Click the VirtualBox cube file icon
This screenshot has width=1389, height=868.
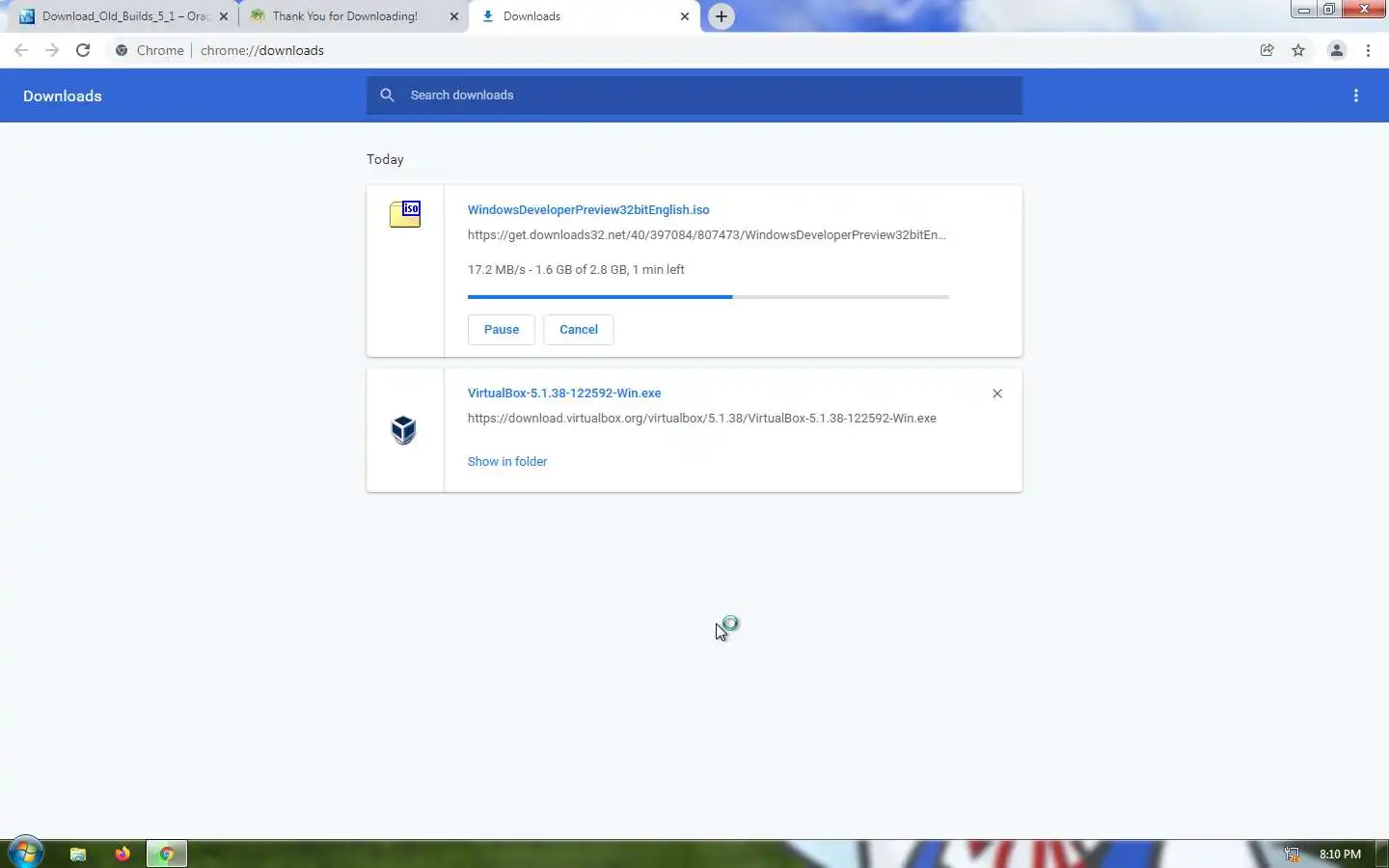[404, 429]
